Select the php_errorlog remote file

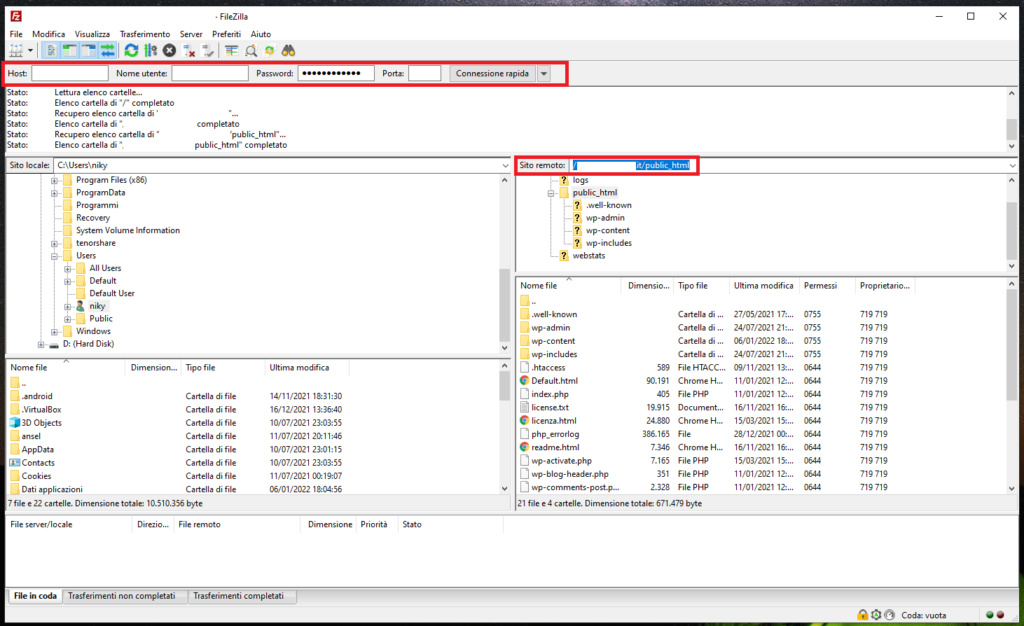(x=555, y=434)
